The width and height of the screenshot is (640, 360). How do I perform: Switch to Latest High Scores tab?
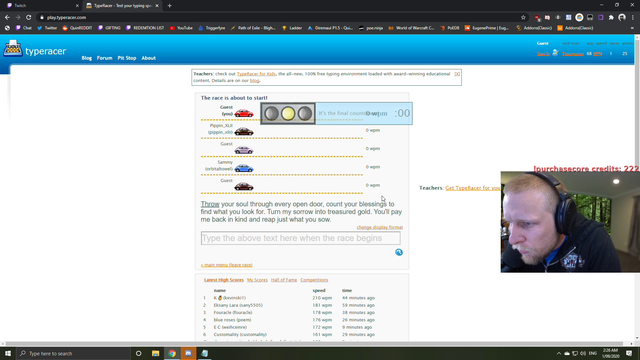tap(224, 280)
